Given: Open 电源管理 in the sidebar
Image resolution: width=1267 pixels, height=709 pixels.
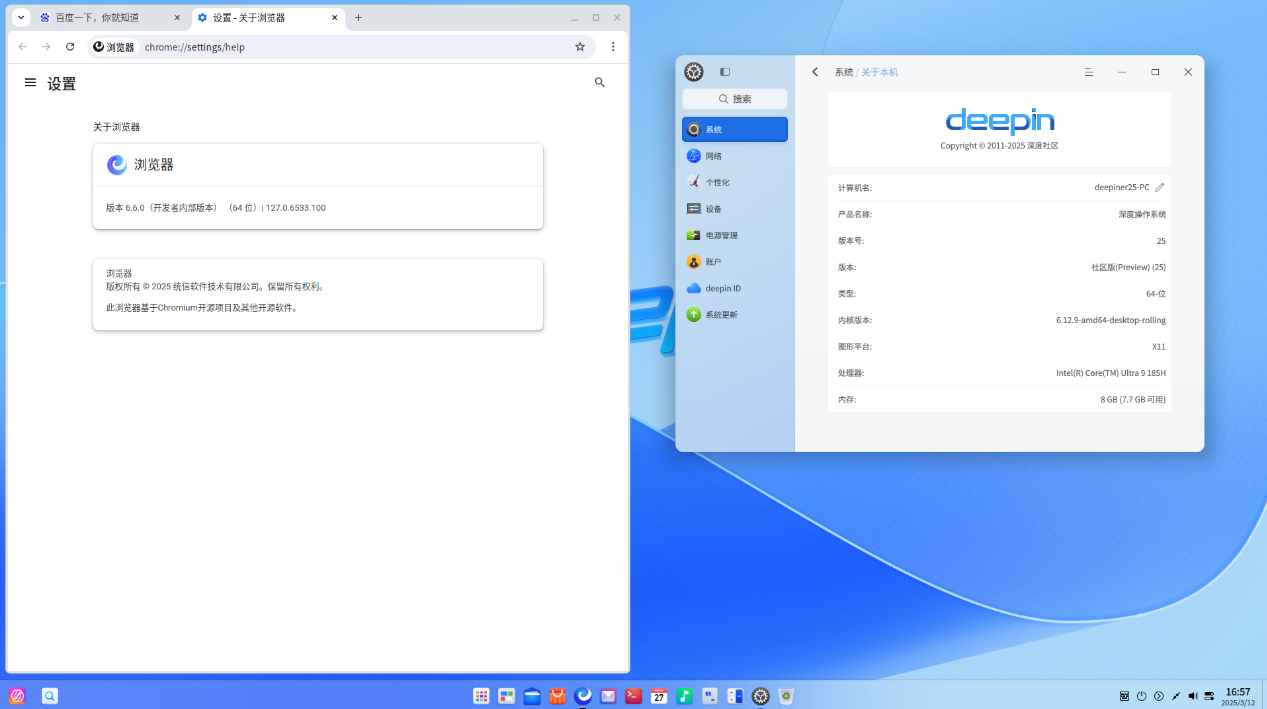Looking at the screenshot, I should point(735,235).
